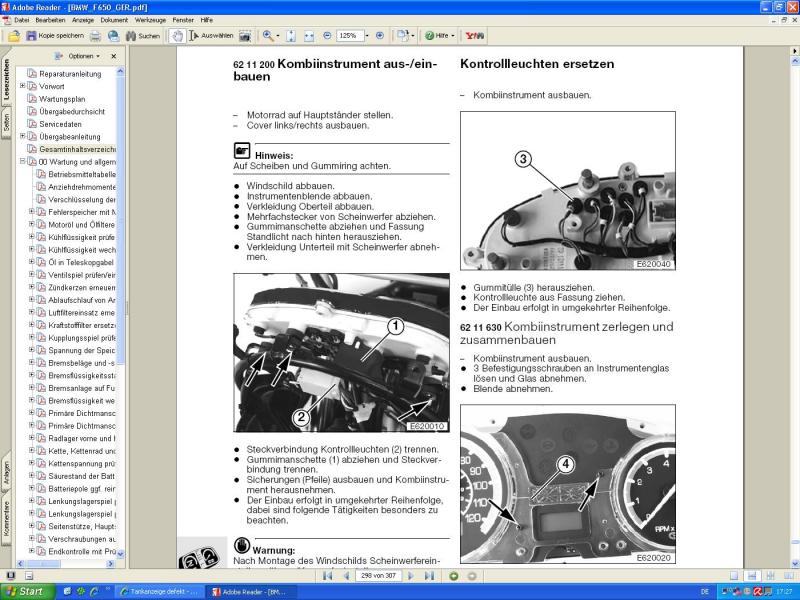Screen dimensions: 800x600
Task: Click the Print icon in toolbar
Action: point(95,36)
